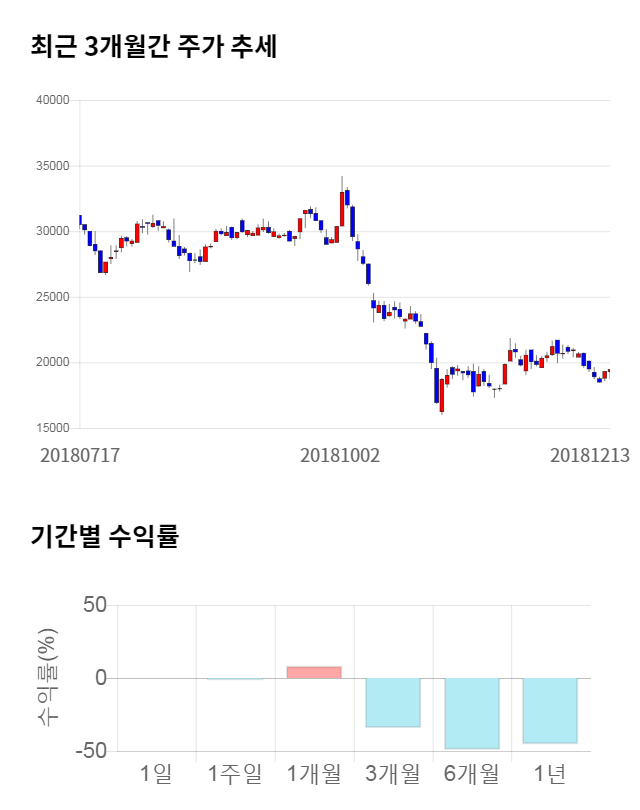Image resolution: width=640 pixels, height=810 pixels.
Task: Click the 40000 price axis label
Action: [x=51, y=100]
